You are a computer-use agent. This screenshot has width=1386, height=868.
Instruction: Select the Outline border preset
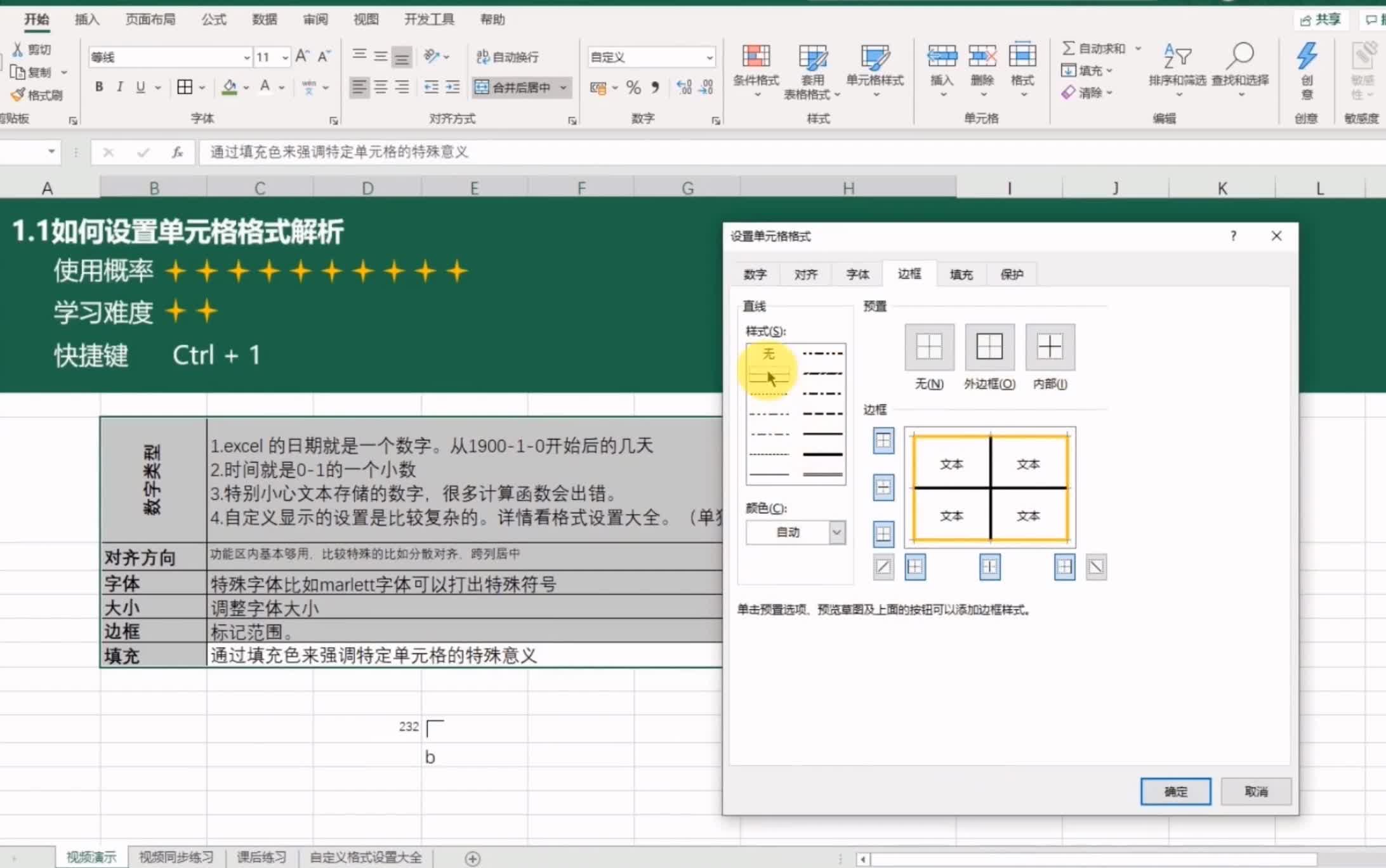click(x=989, y=347)
